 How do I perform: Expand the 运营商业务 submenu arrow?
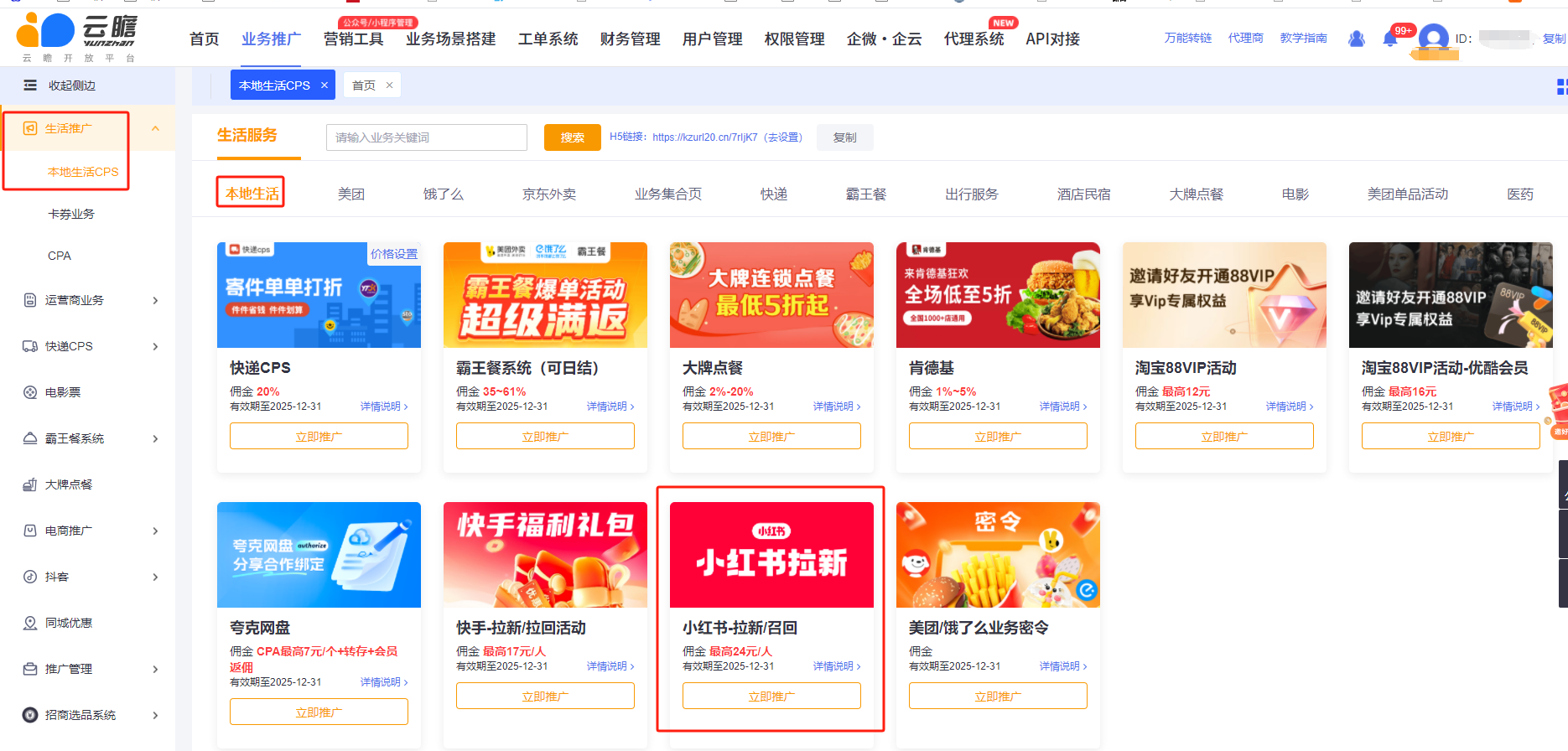[155, 300]
